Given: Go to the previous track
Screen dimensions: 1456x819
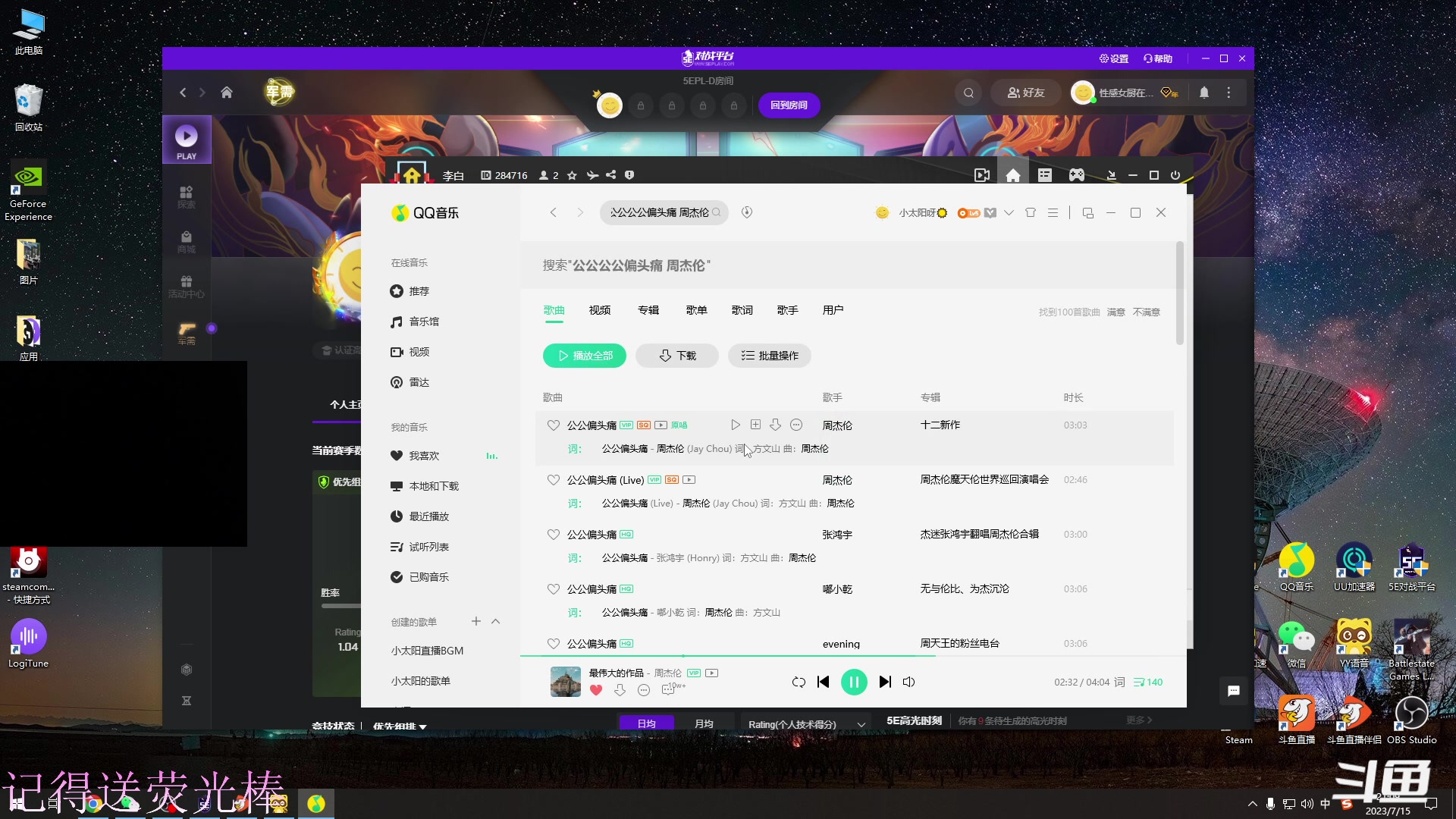Looking at the screenshot, I should point(823,682).
